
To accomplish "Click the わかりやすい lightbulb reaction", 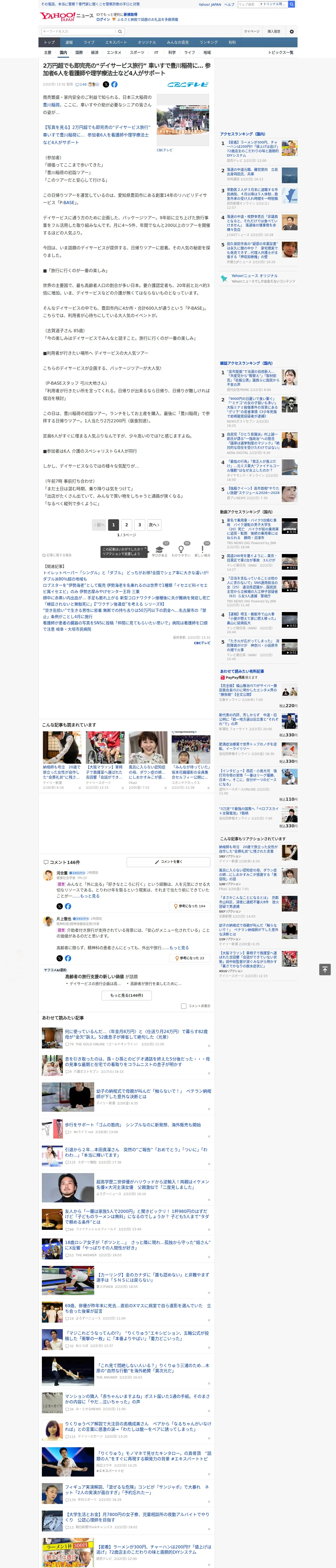I will click(x=181, y=550).
